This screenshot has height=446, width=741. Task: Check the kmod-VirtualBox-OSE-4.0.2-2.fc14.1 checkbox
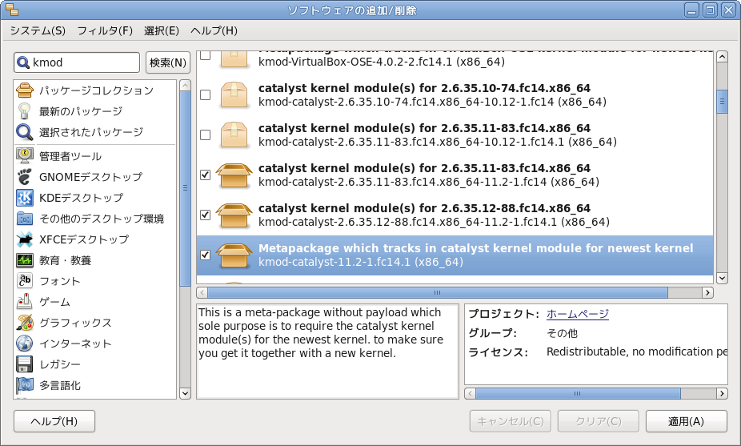[x=205, y=55]
